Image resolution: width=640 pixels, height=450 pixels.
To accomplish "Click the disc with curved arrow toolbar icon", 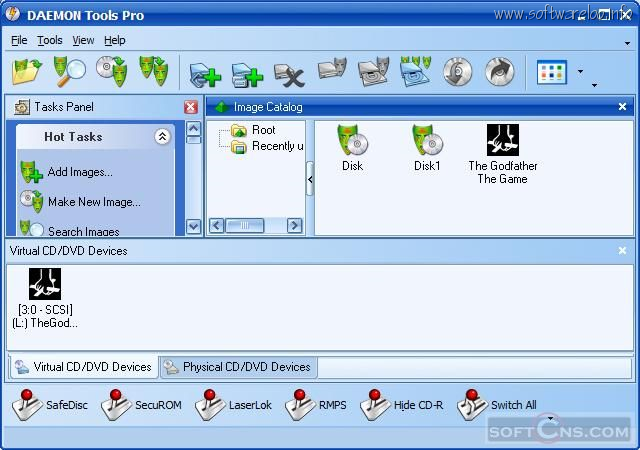I will point(500,72).
